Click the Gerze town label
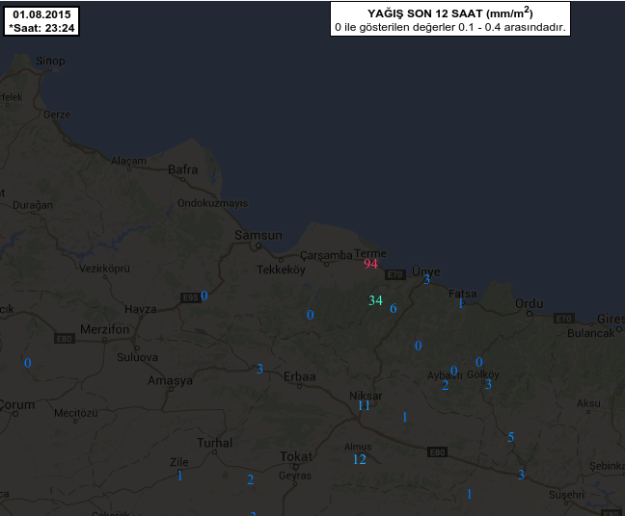 tap(57, 115)
